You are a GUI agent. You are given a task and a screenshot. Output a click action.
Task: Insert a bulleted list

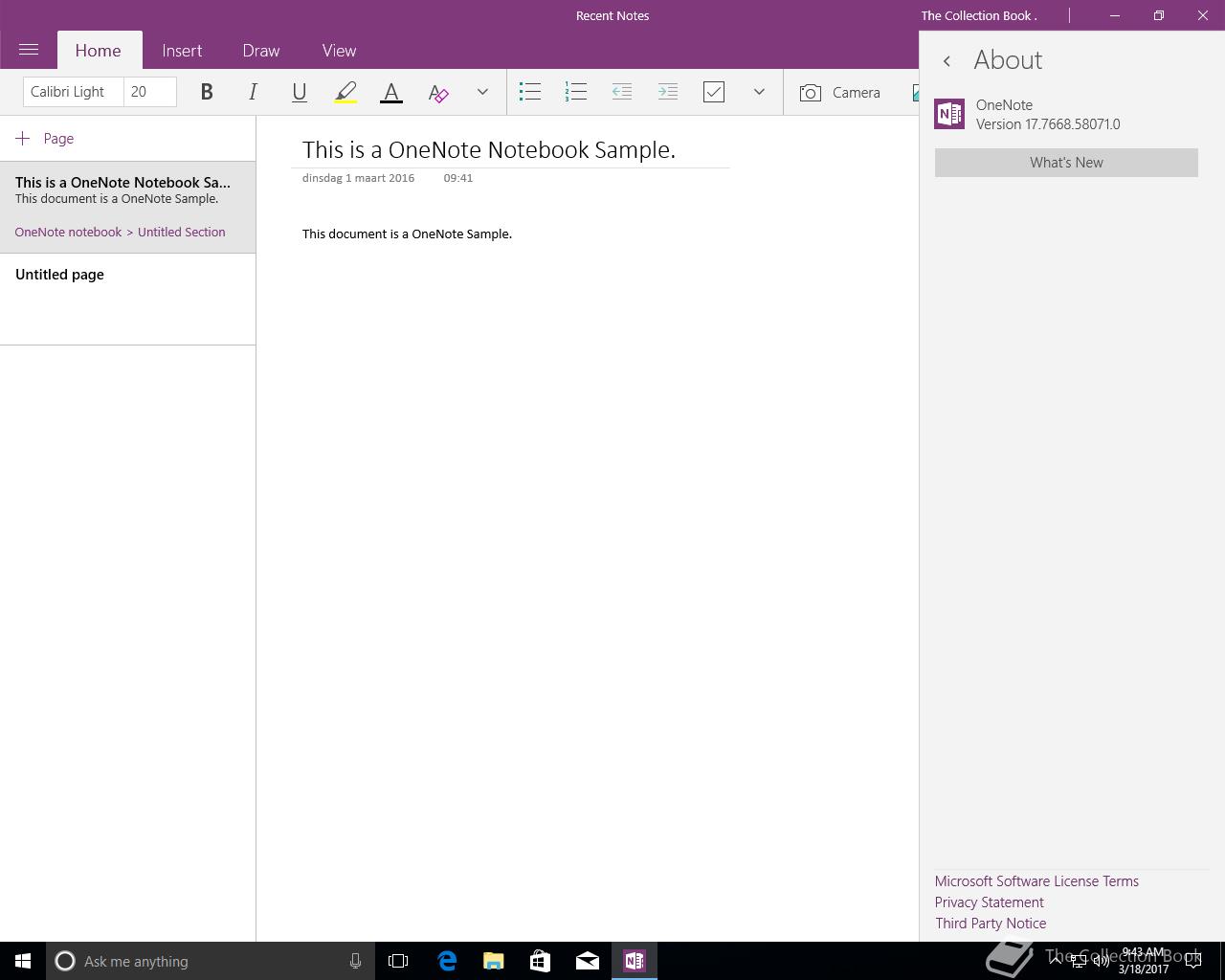[x=530, y=92]
